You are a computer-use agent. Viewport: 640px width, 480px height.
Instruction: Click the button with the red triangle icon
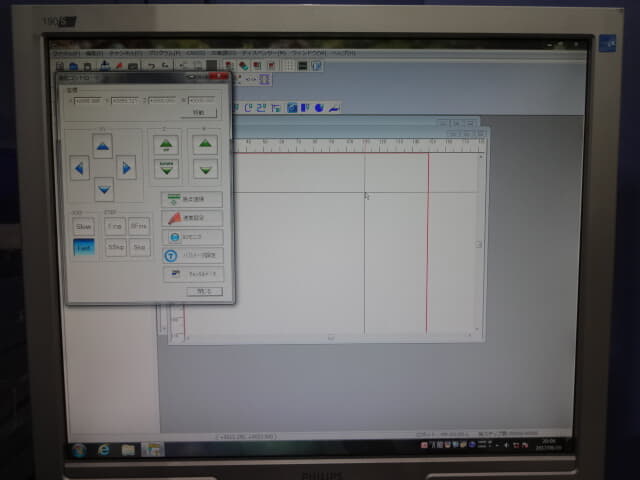(x=191, y=217)
